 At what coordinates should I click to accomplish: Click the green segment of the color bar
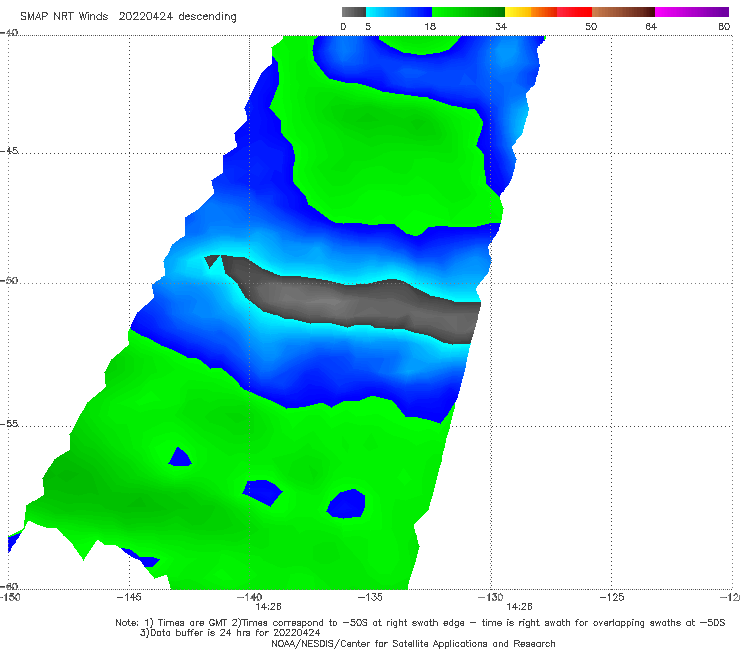tap(468, 12)
